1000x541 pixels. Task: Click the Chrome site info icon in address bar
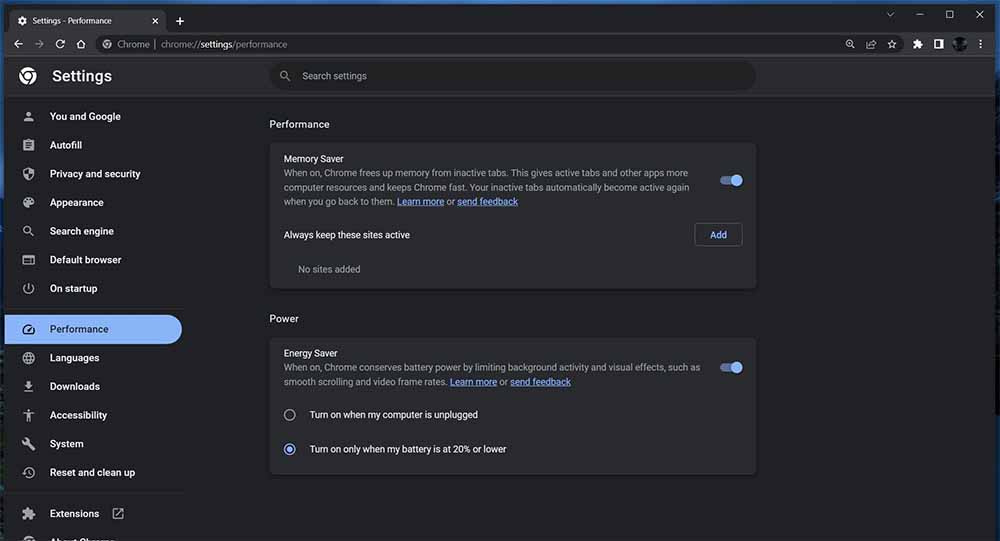point(107,44)
